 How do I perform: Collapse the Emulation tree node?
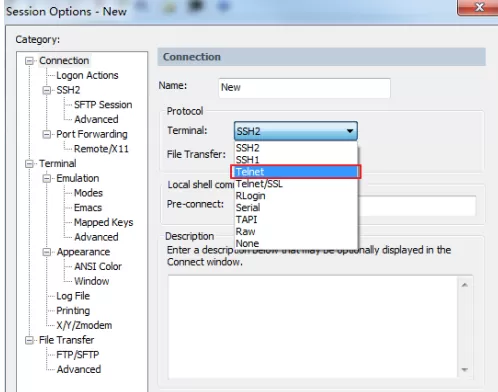(x=47, y=178)
